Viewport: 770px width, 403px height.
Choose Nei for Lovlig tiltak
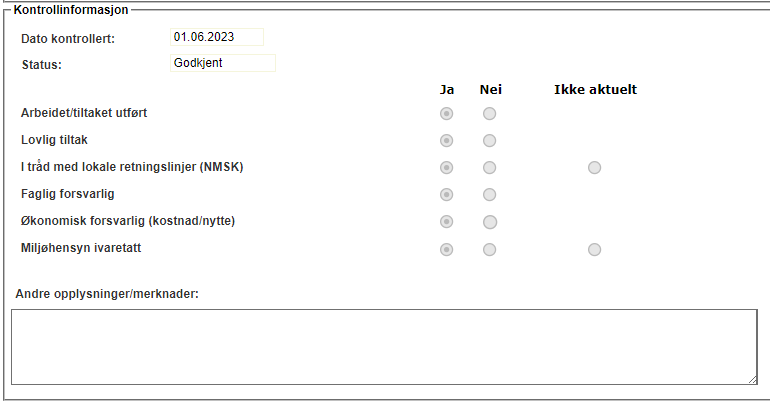coord(489,140)
